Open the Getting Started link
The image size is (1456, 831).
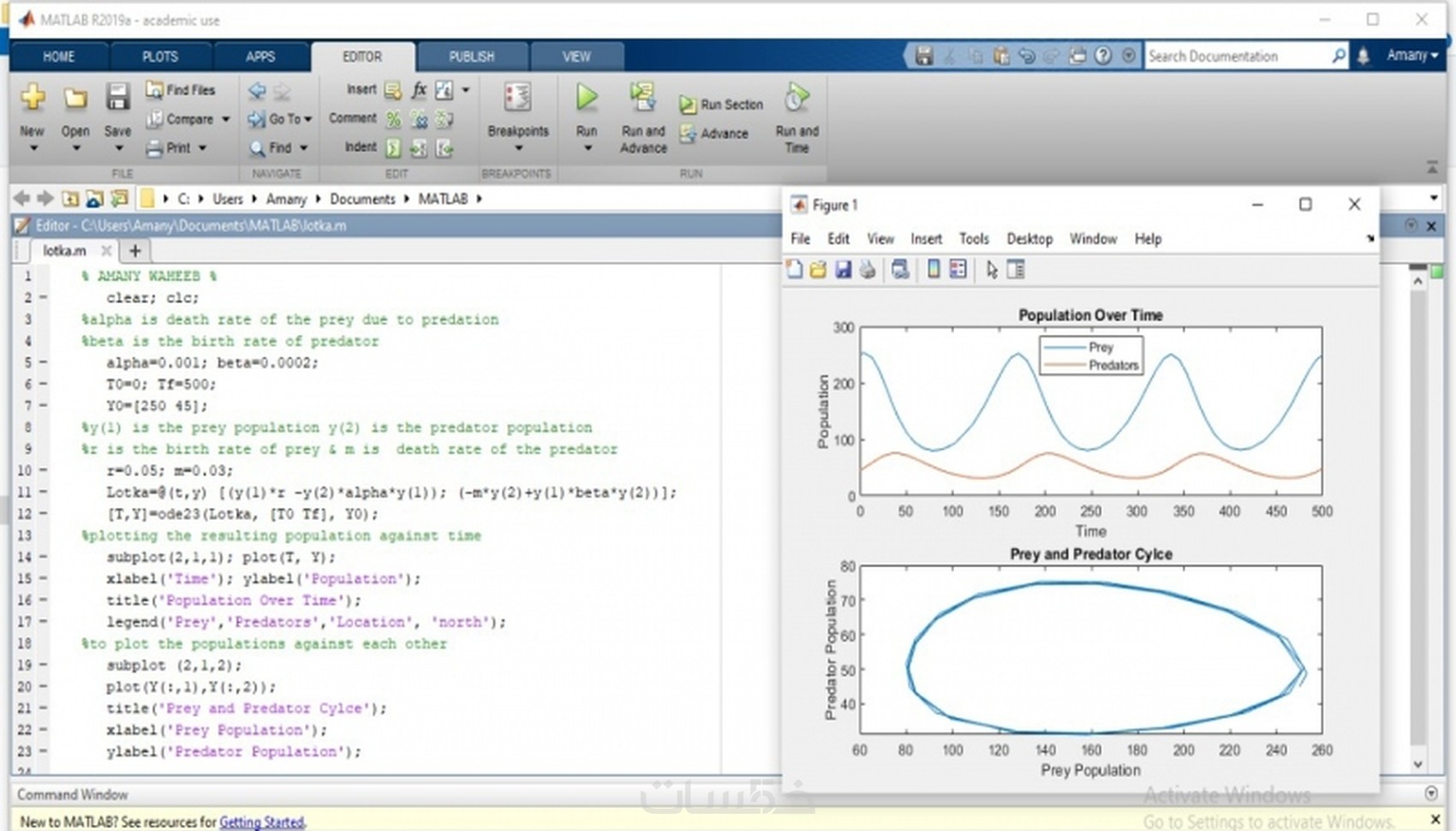261,822
